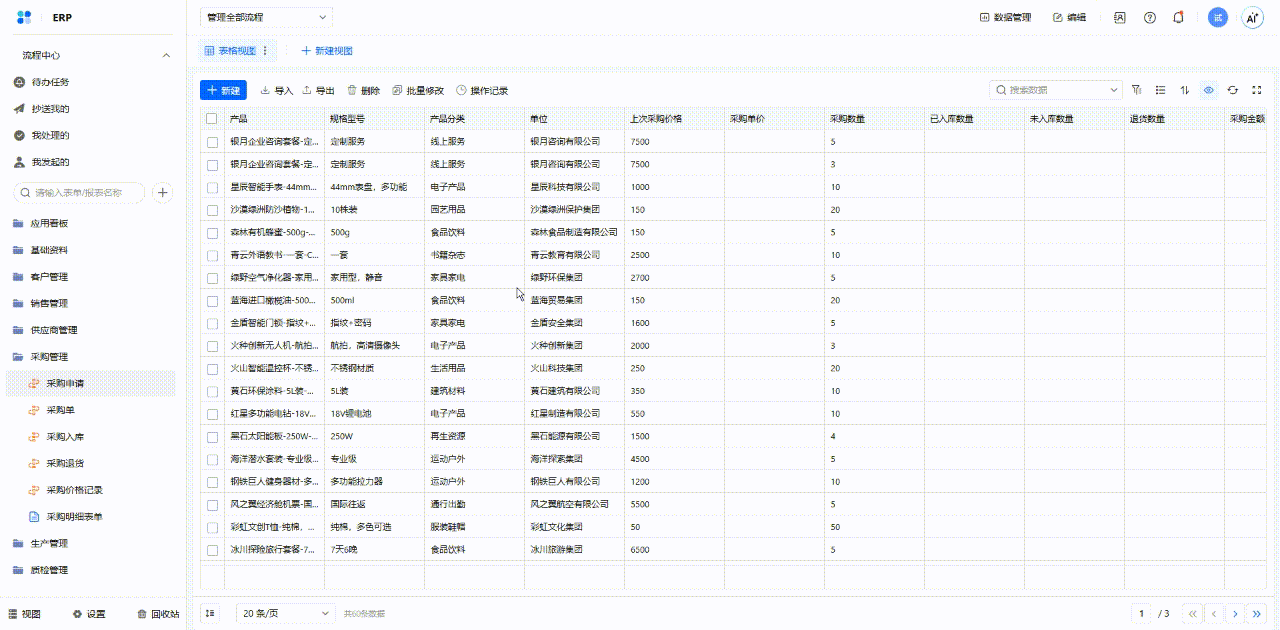The width and height of the screenshot is (1280, 630).
Task: Go to the next page
Action: pos(1236,614)
